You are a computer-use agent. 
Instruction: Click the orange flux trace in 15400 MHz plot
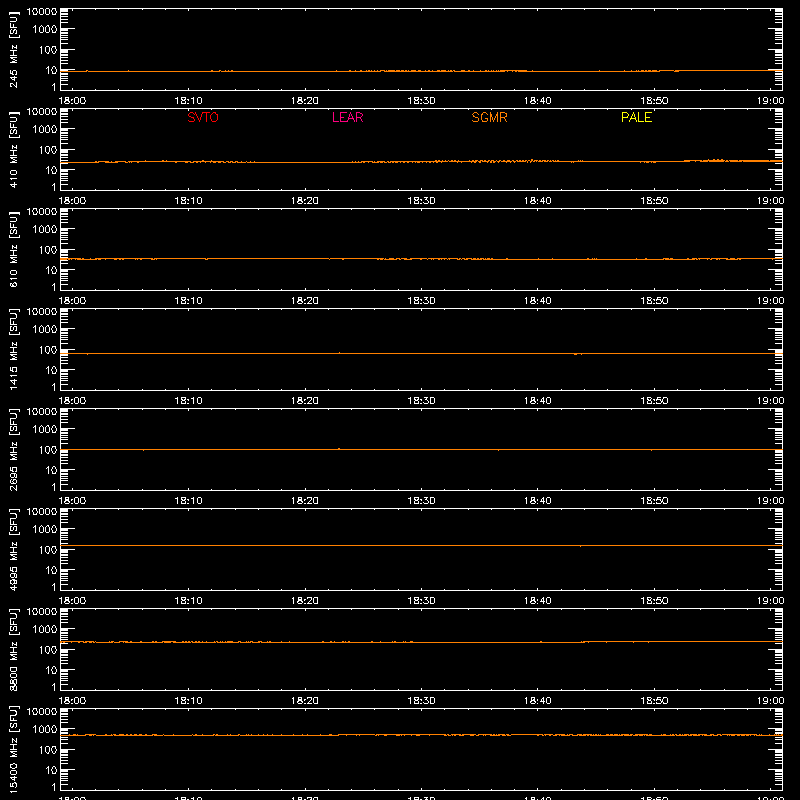pos(421,735)
